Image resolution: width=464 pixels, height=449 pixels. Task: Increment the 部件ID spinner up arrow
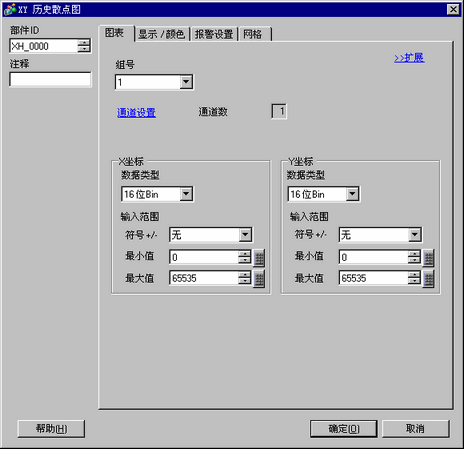pyautogui.click(x=84, y=42)
